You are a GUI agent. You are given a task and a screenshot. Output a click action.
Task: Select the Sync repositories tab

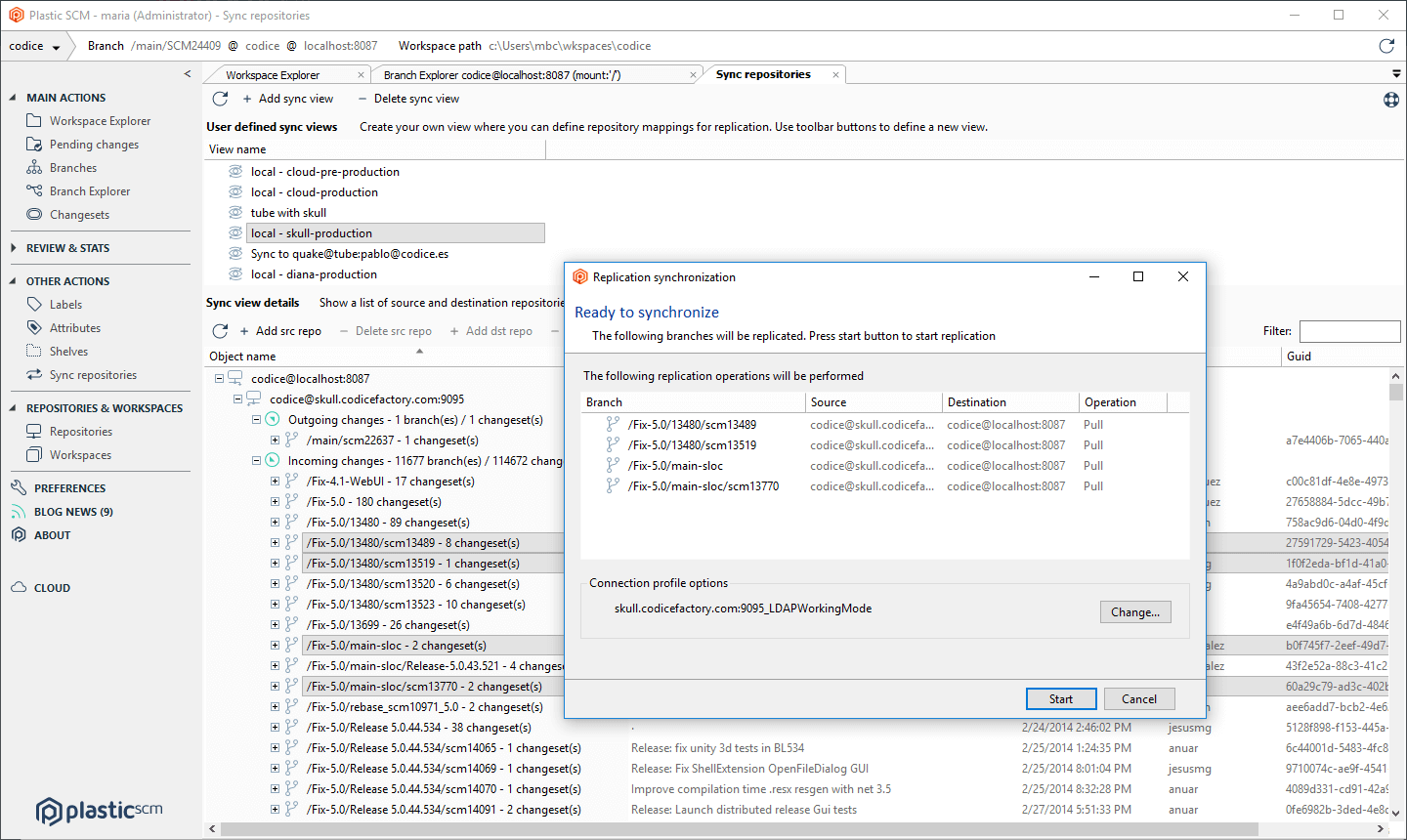[x=763, y=74]
